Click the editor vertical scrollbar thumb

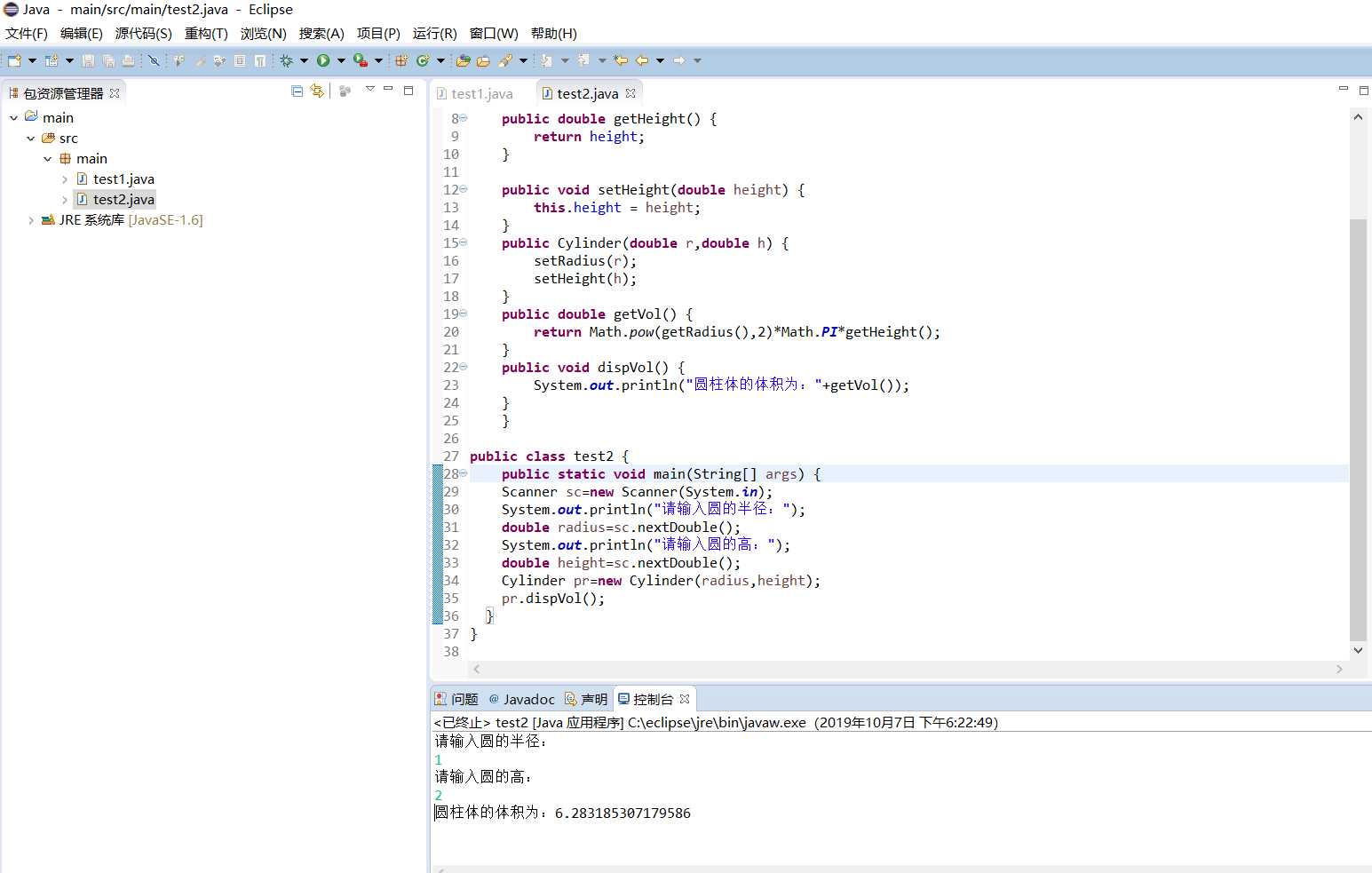click(x=1358, y=430)
